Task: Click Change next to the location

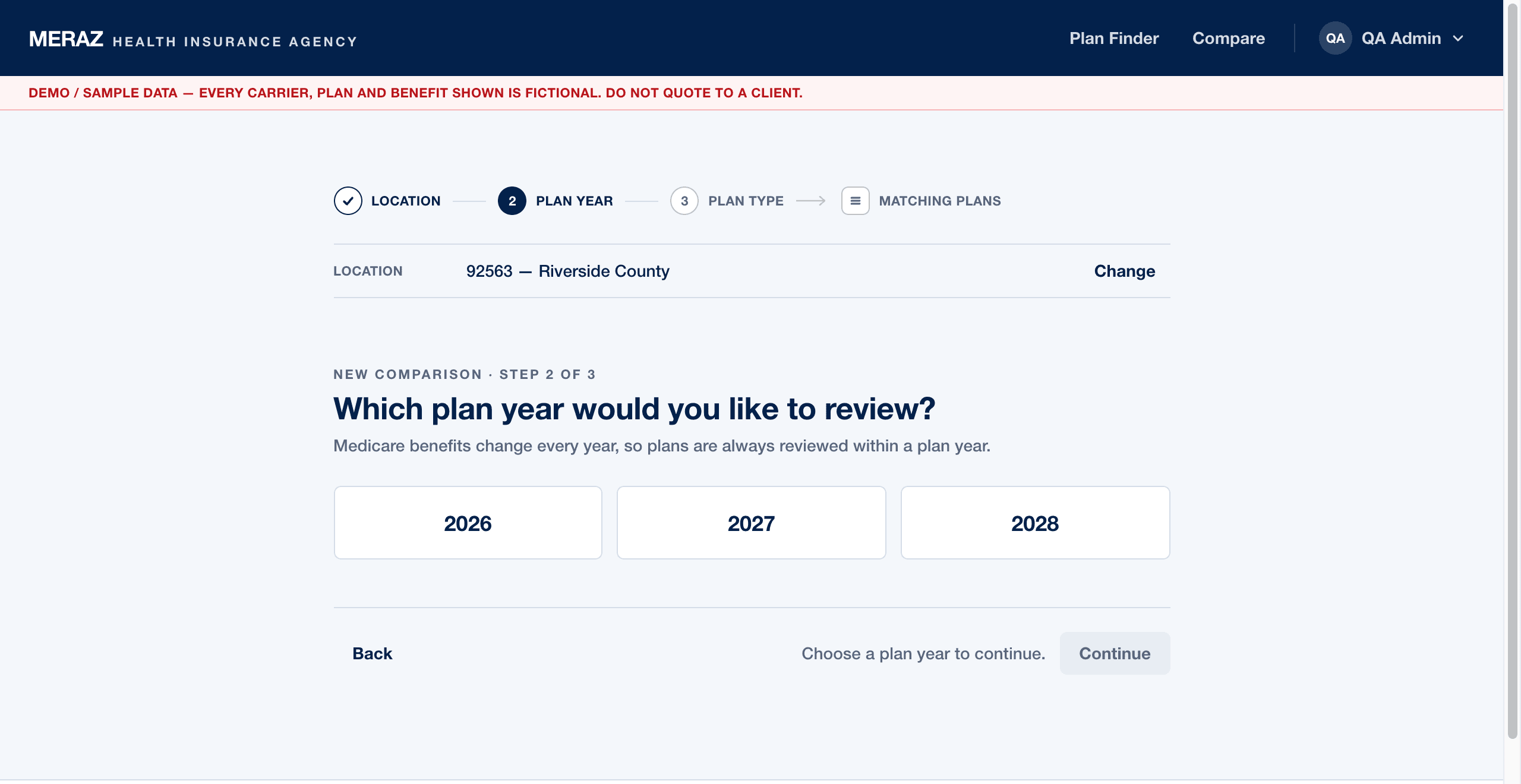Action: point(1125,271)
